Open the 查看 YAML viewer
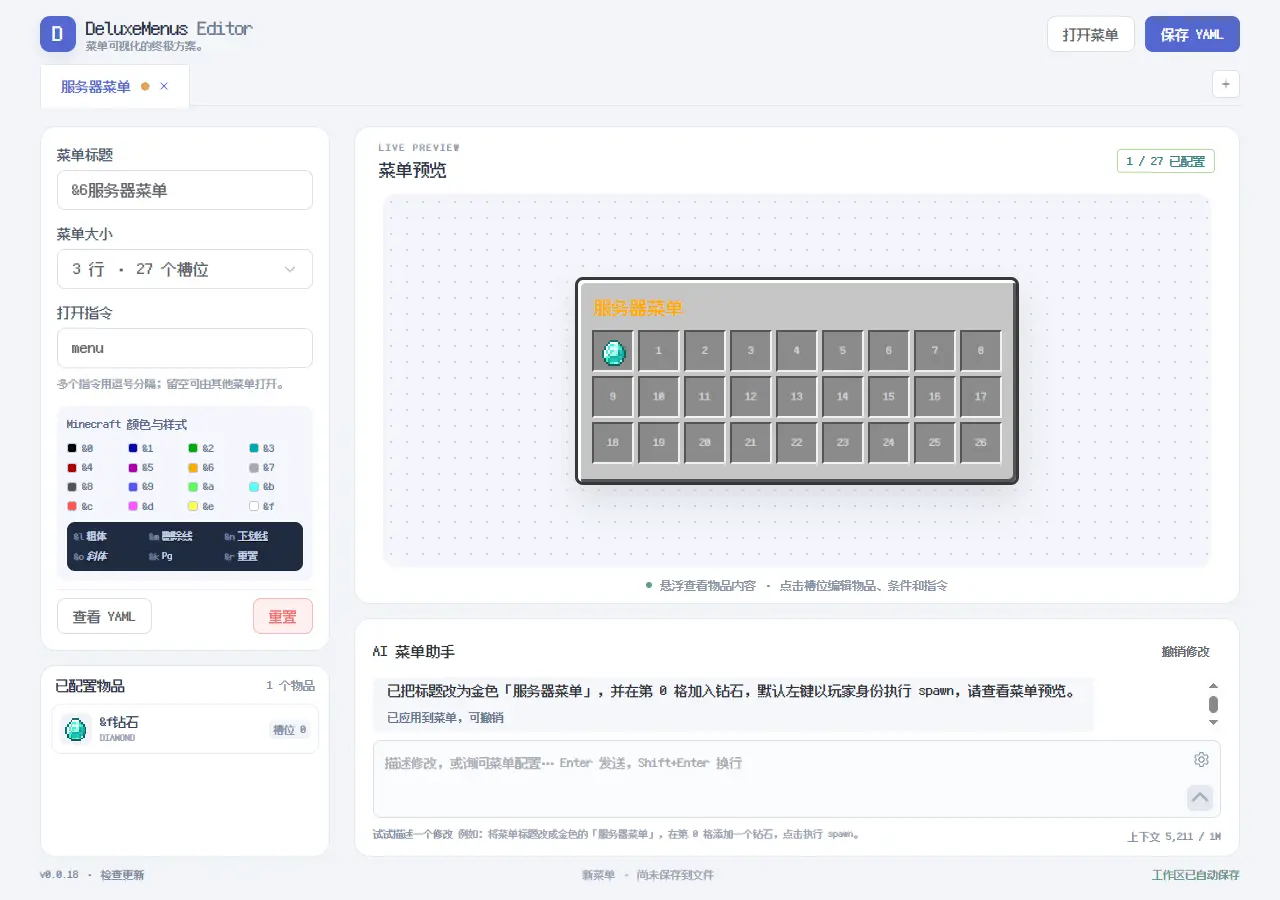 coord(104,616)
